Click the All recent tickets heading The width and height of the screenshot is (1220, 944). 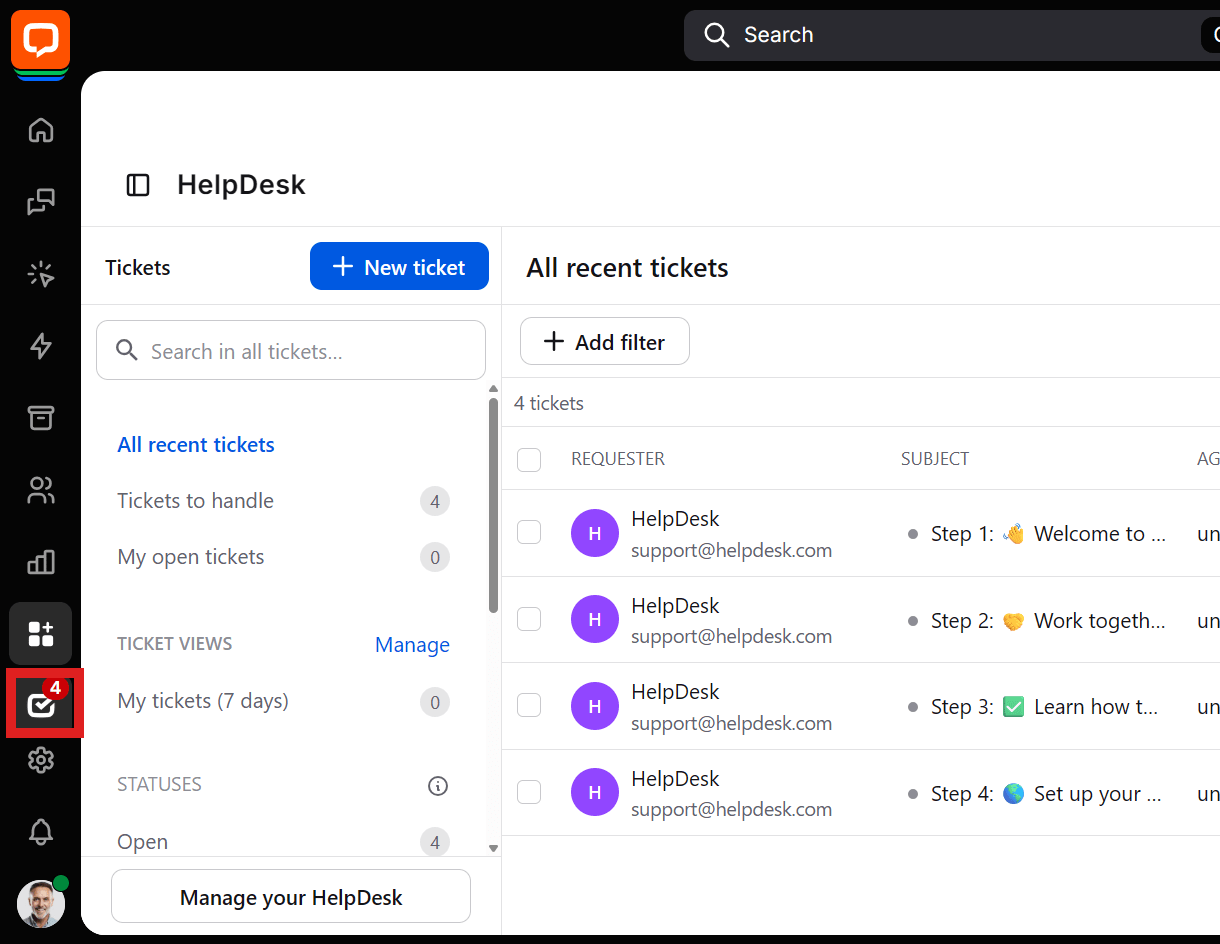click(627, 268)
